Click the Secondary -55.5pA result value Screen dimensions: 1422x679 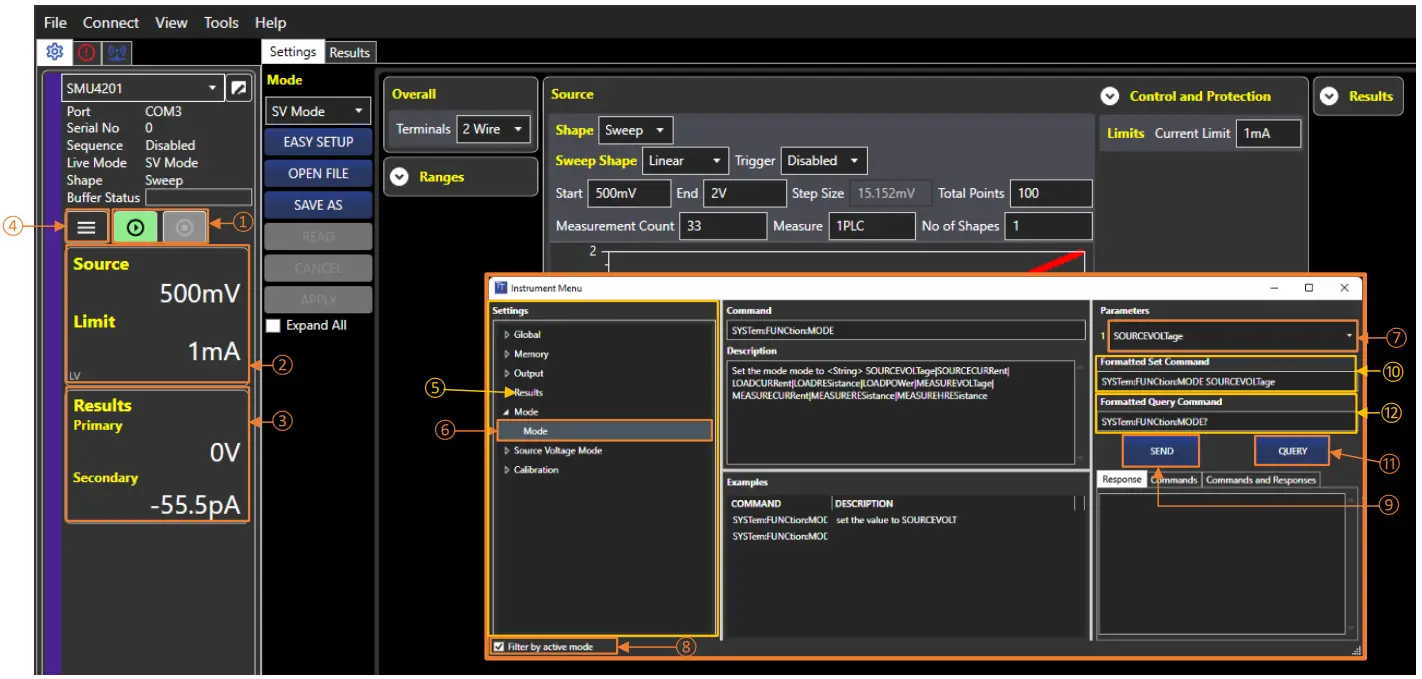195,506
